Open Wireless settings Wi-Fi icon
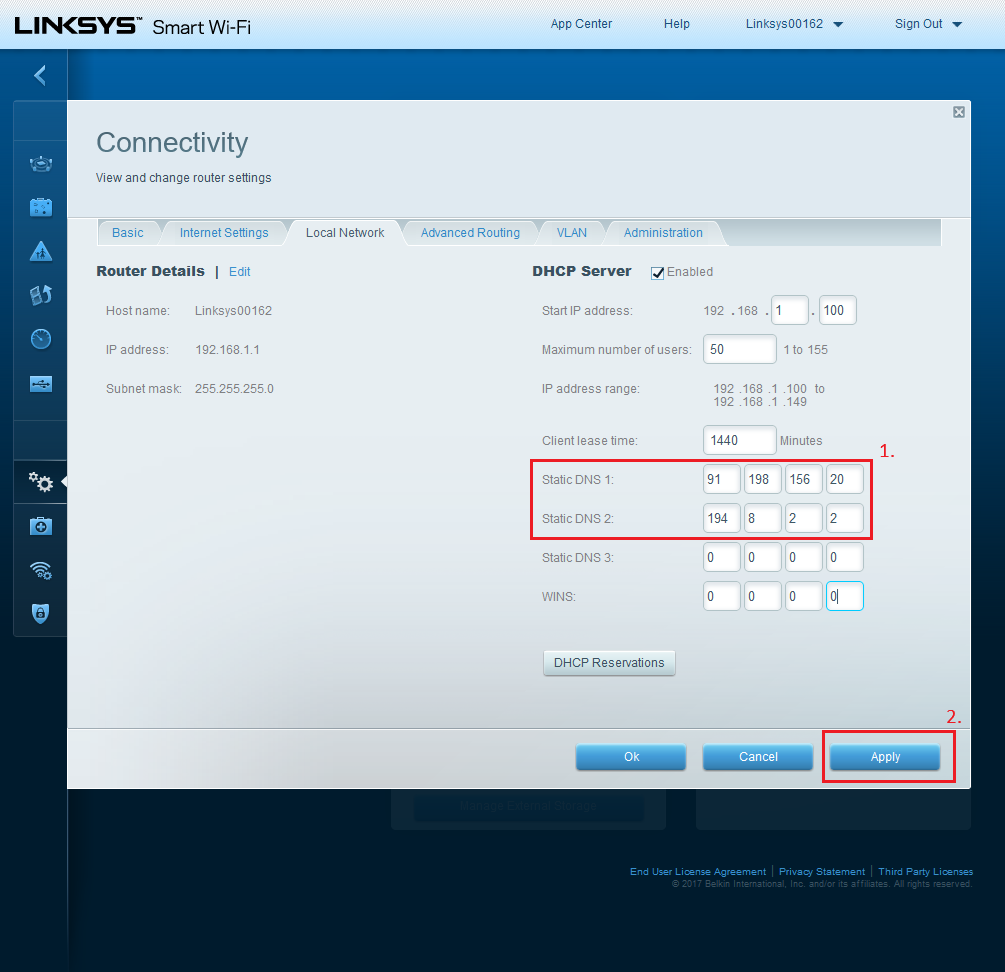The image size is (1005, 972). click(x=40, y=570)
